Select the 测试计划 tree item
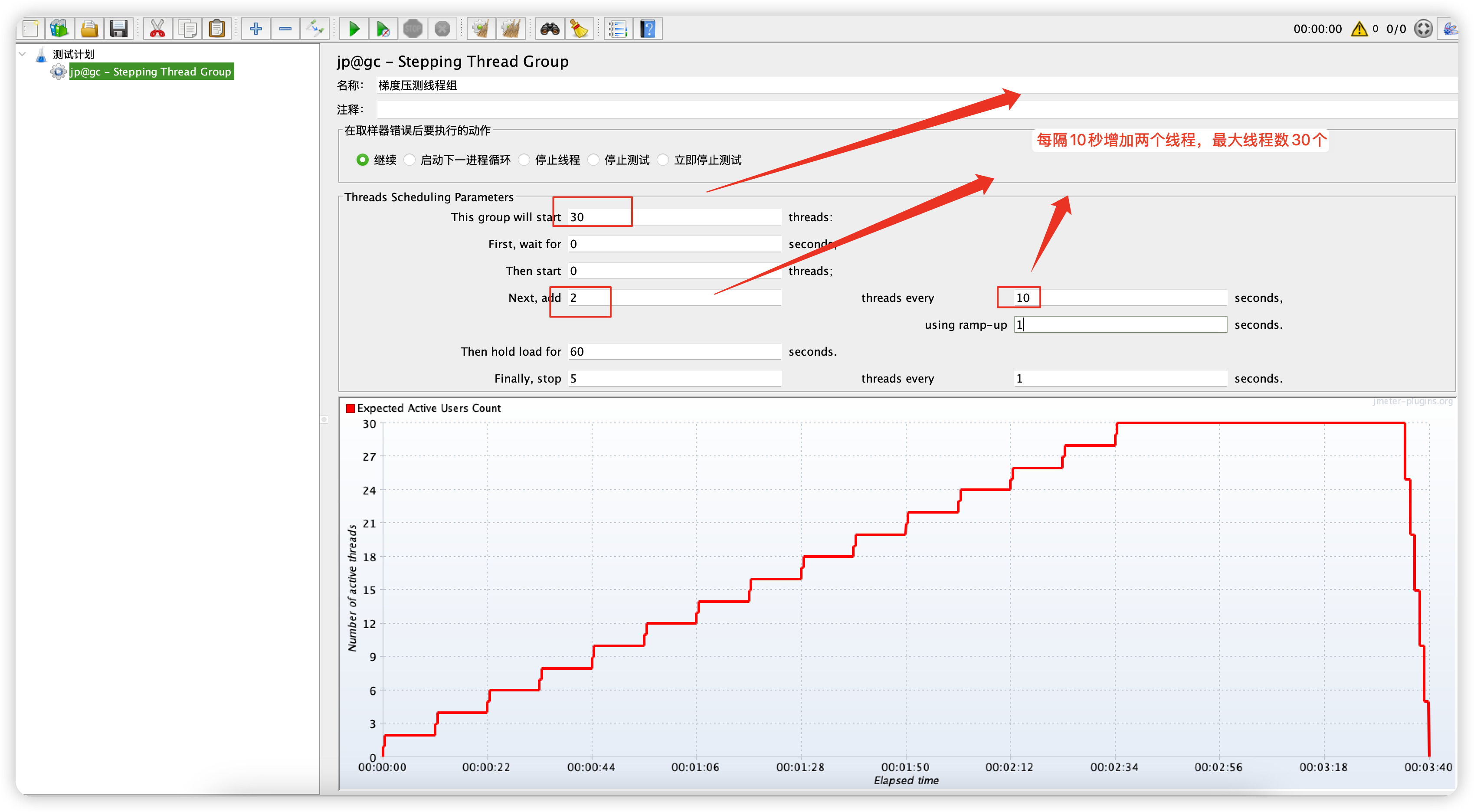1474x812 pixels. (x=73, y=54)
